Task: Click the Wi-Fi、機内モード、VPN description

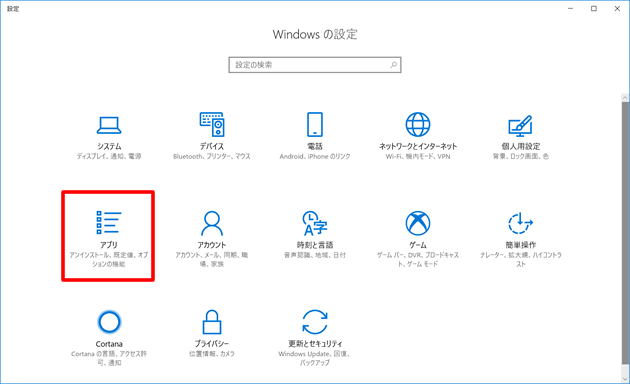Action: coord(418,156)
